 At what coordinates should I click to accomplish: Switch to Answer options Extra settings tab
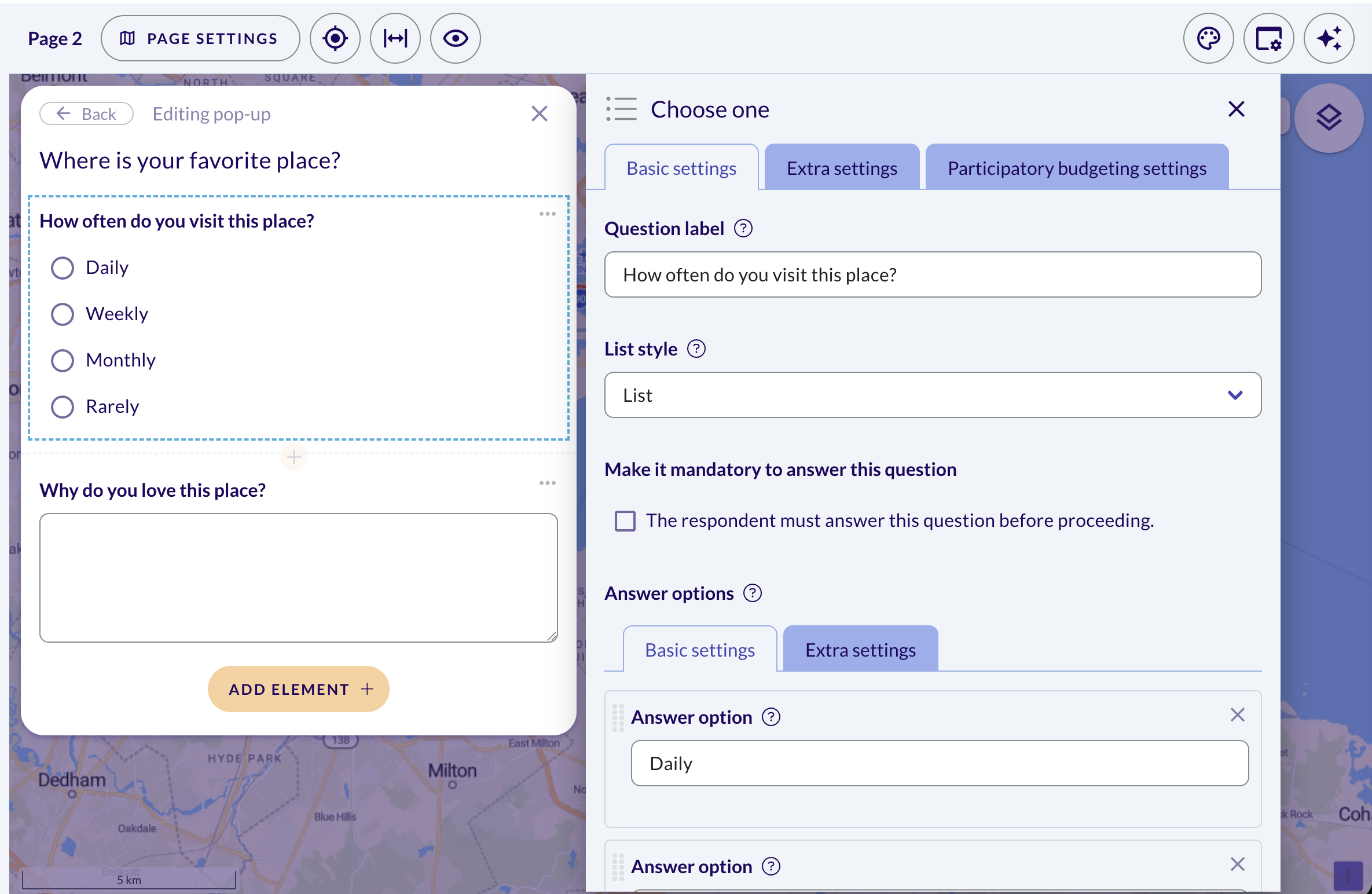point(860,649)
